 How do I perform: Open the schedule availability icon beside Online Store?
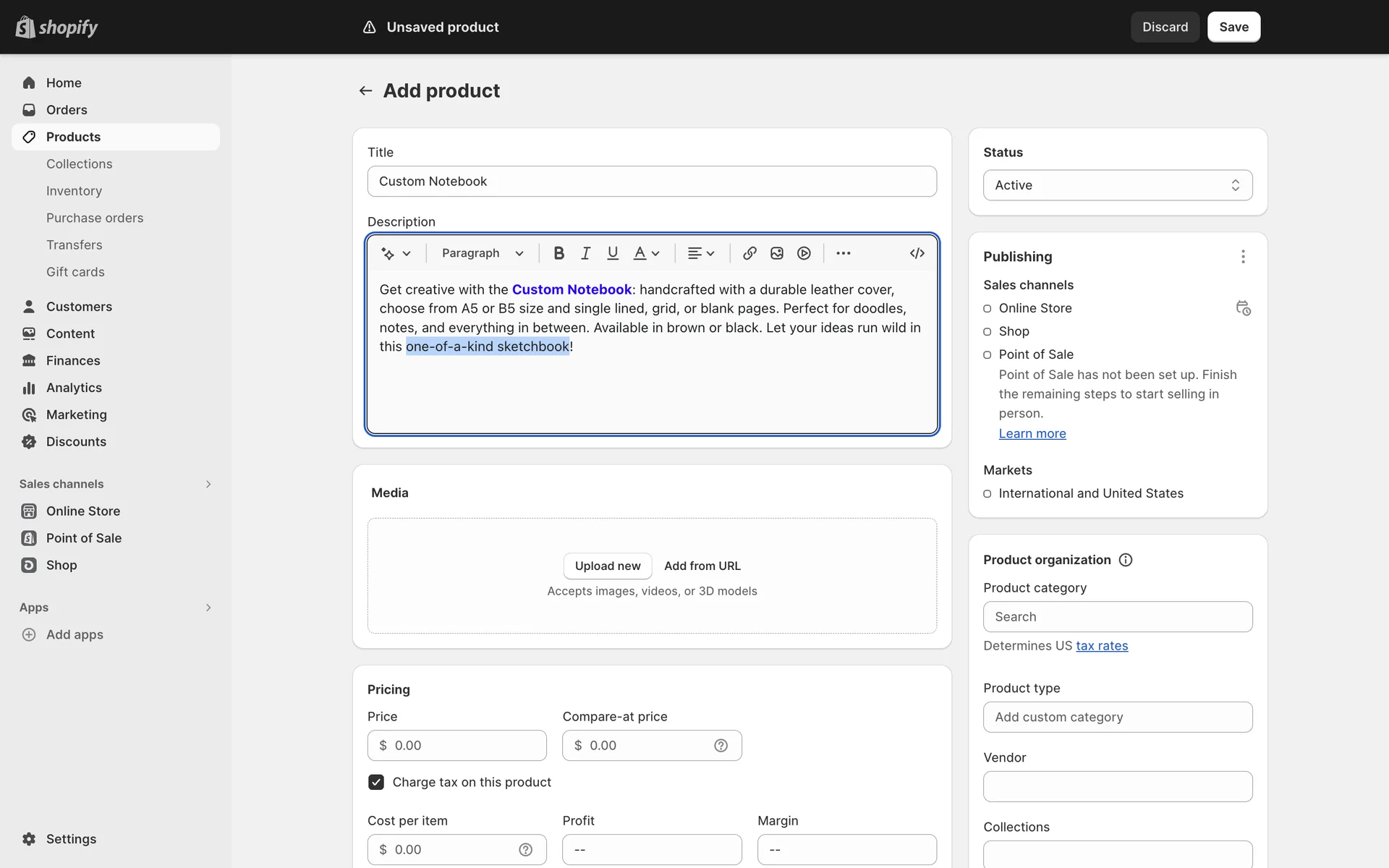(1243, 308)
